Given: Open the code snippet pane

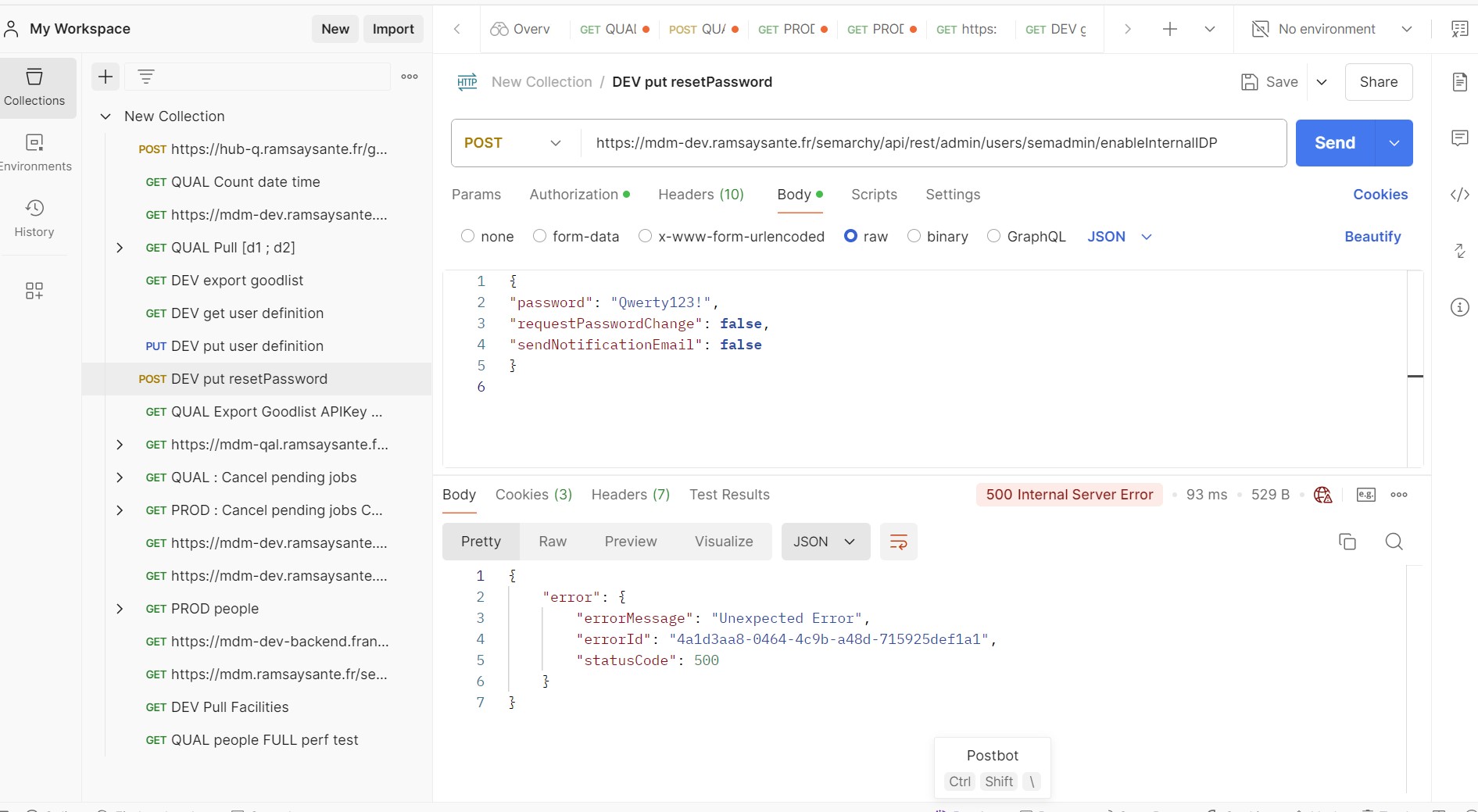Looking at the screenshot, I should pyautogui.click(x=1459, y=195).
